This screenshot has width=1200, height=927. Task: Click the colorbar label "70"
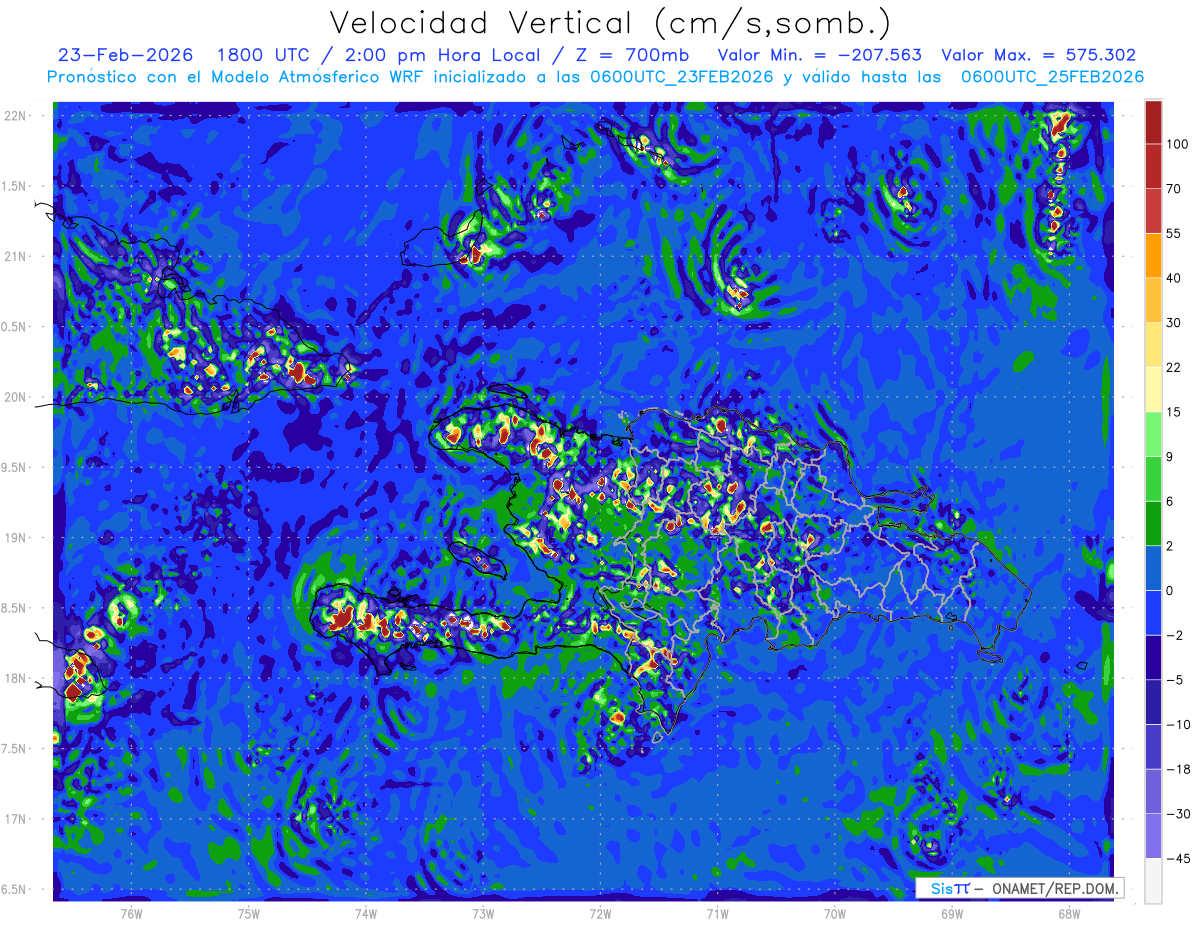(x=1174, y=188)
